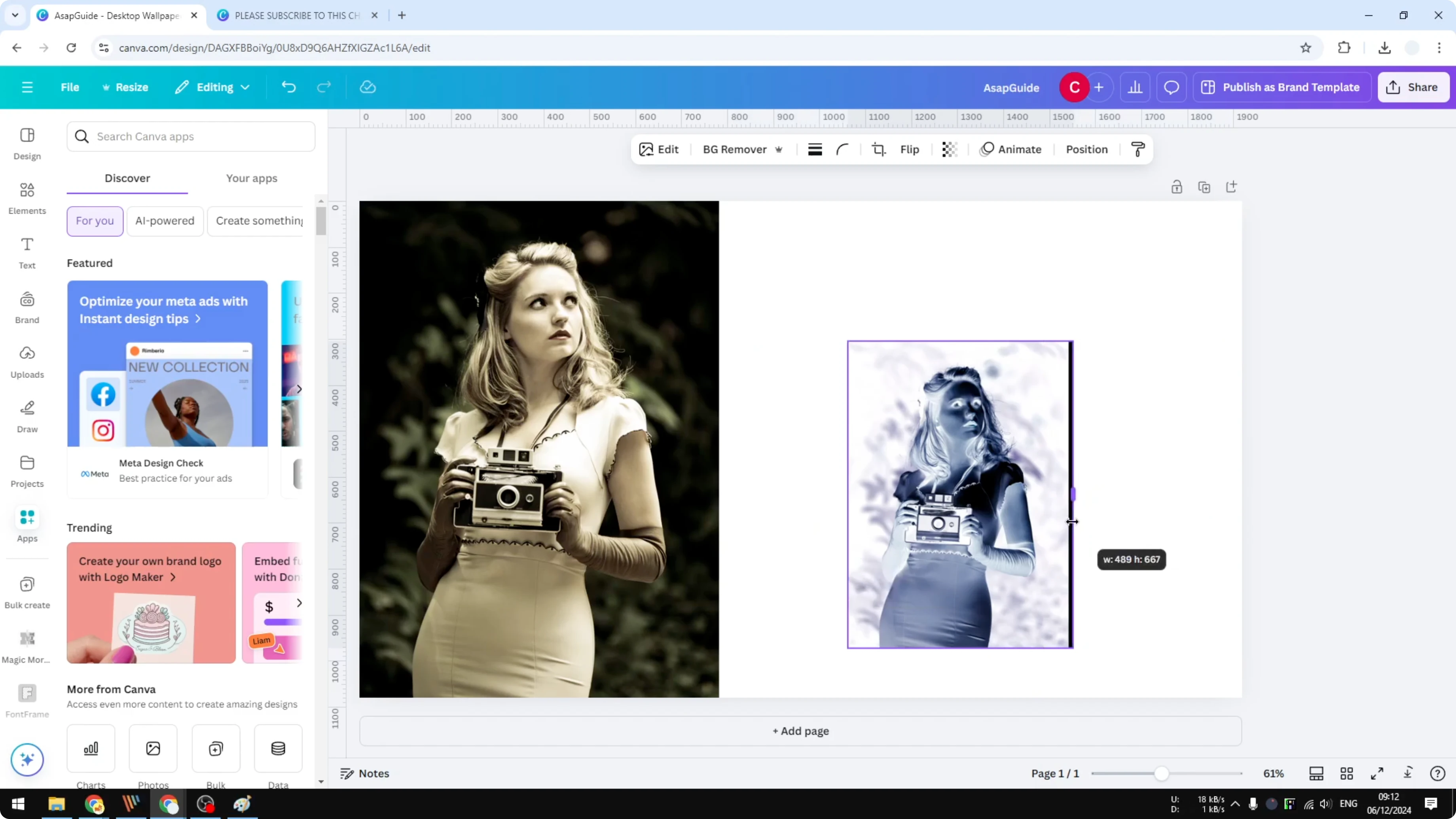
Task: Switch to the Your apps tab
Action: [252, 178]
